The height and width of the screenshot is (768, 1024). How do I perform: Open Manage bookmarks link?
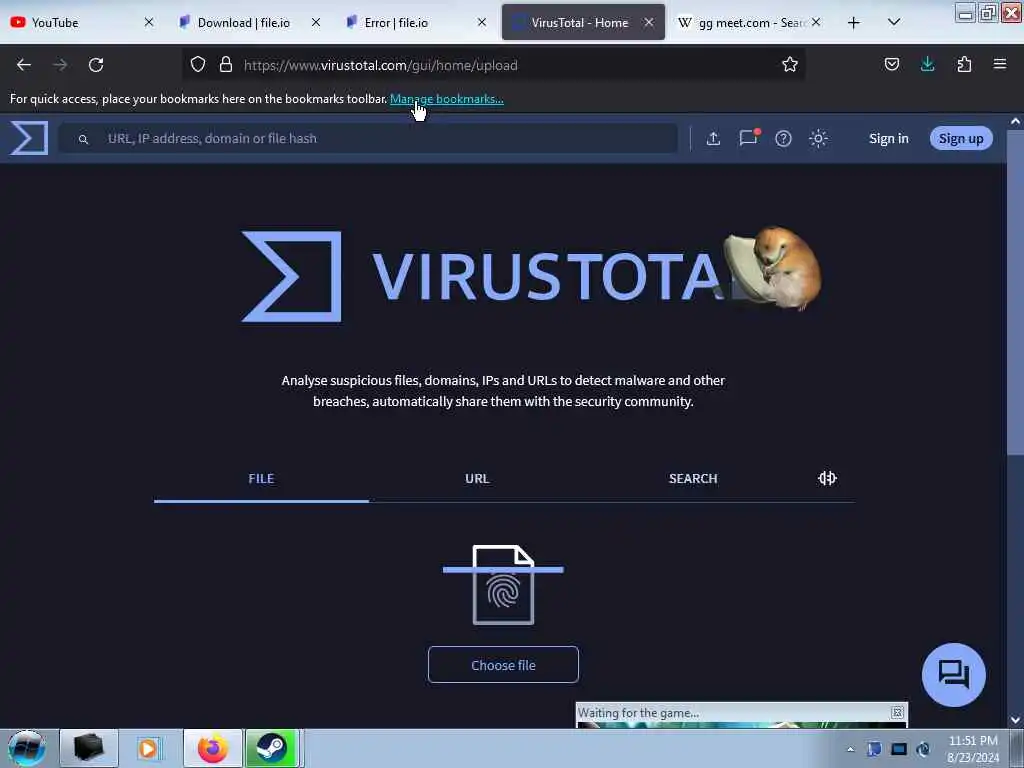tap(447, 99)
